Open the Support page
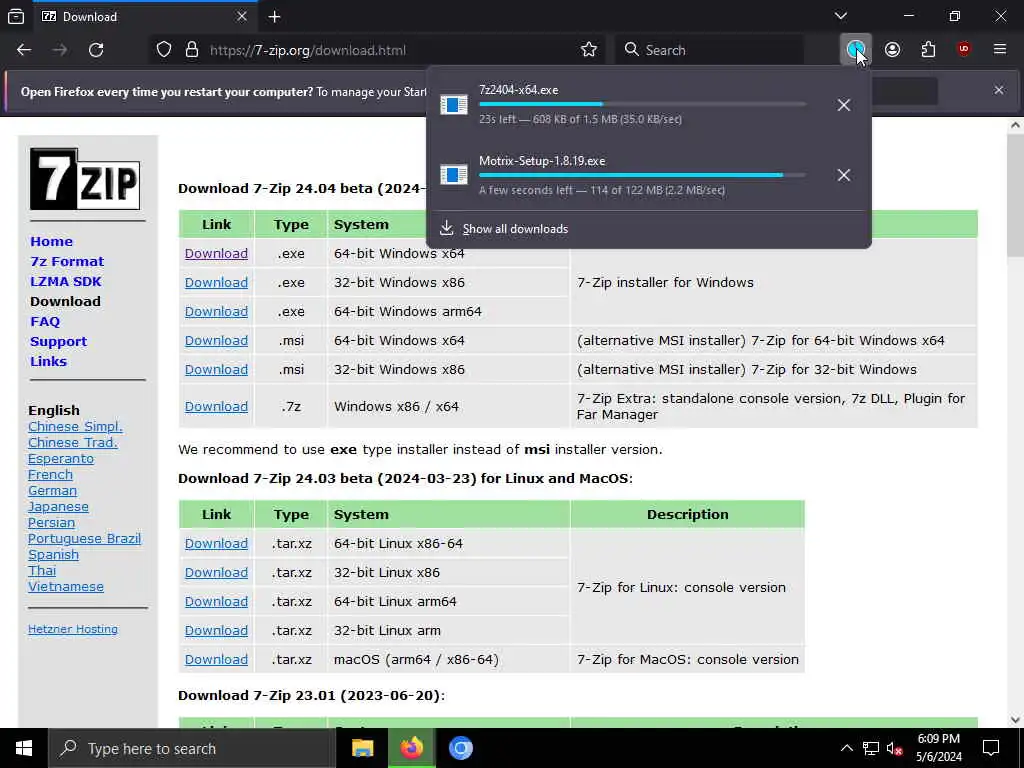 (x=58, y=342)
